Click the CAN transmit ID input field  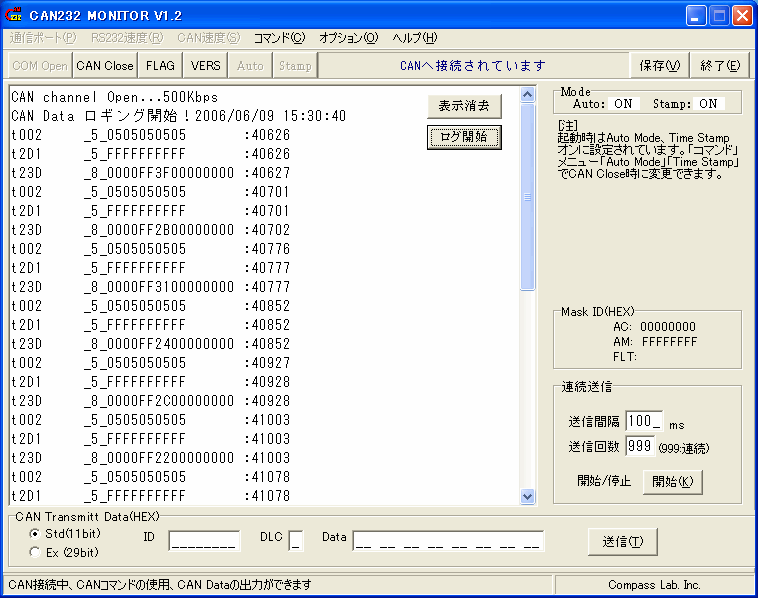tap(204, 541)
